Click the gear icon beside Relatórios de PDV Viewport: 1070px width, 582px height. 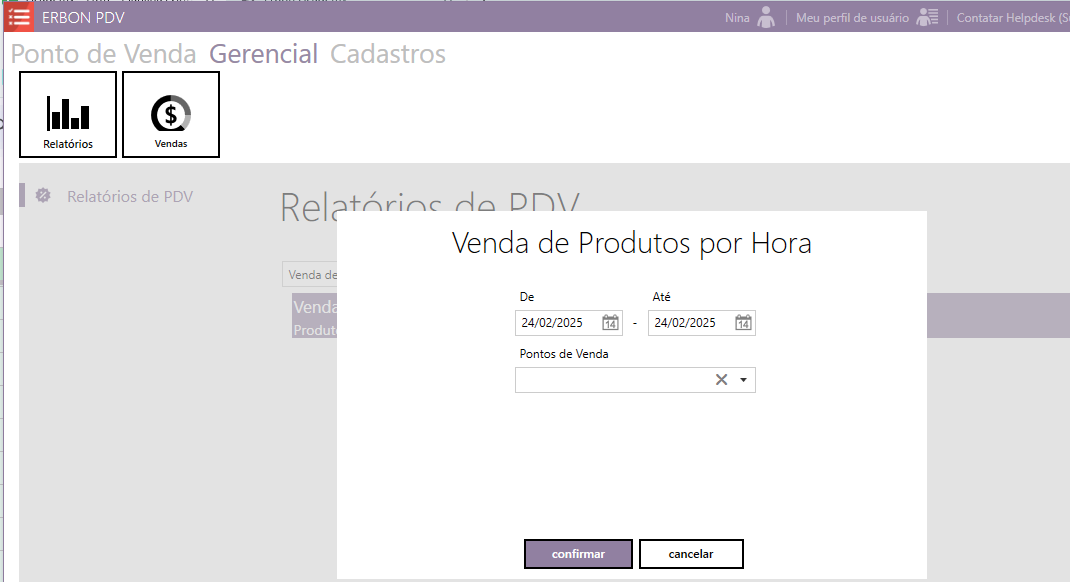tap(43, 196)
